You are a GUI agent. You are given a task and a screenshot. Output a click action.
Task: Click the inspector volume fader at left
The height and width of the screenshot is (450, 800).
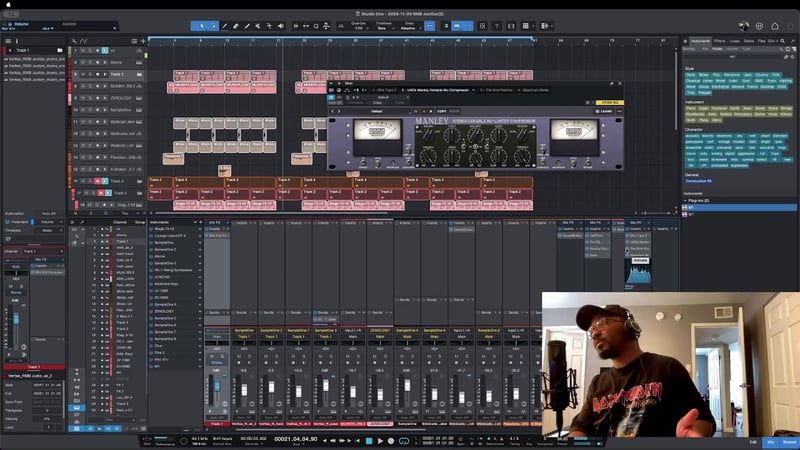click(x=16, y=319)
